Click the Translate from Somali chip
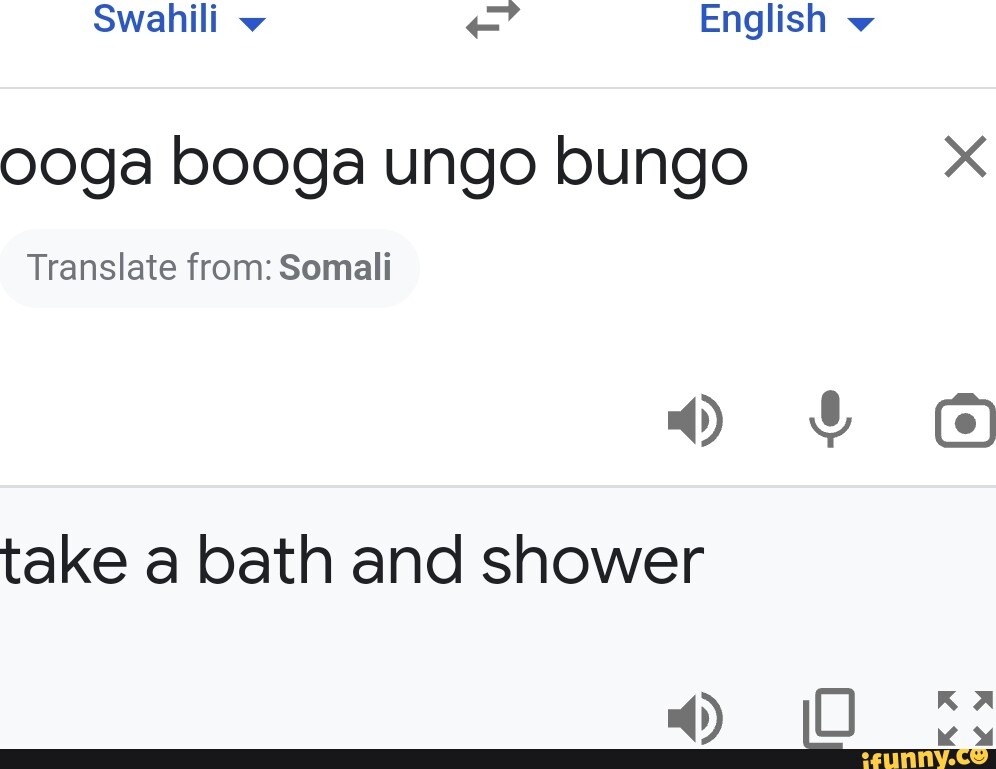996x769 pixels. pos(209,267)
